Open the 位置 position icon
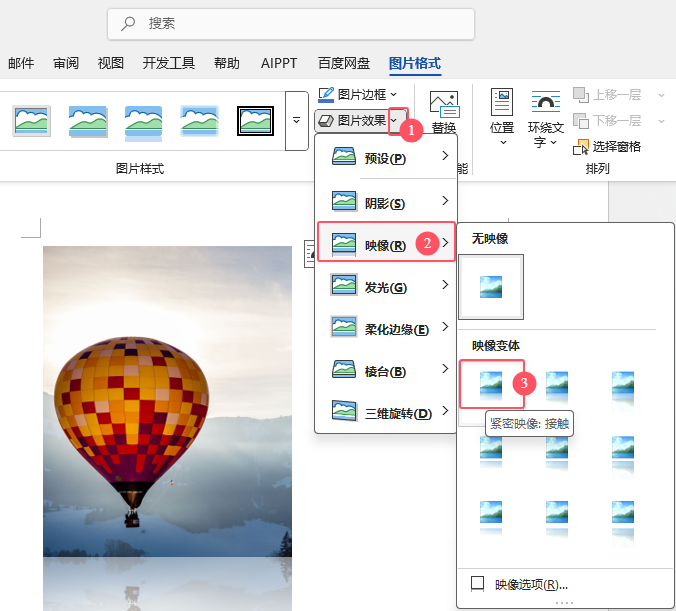This screenshot has height=611, width=676. (x=502, y=102)
